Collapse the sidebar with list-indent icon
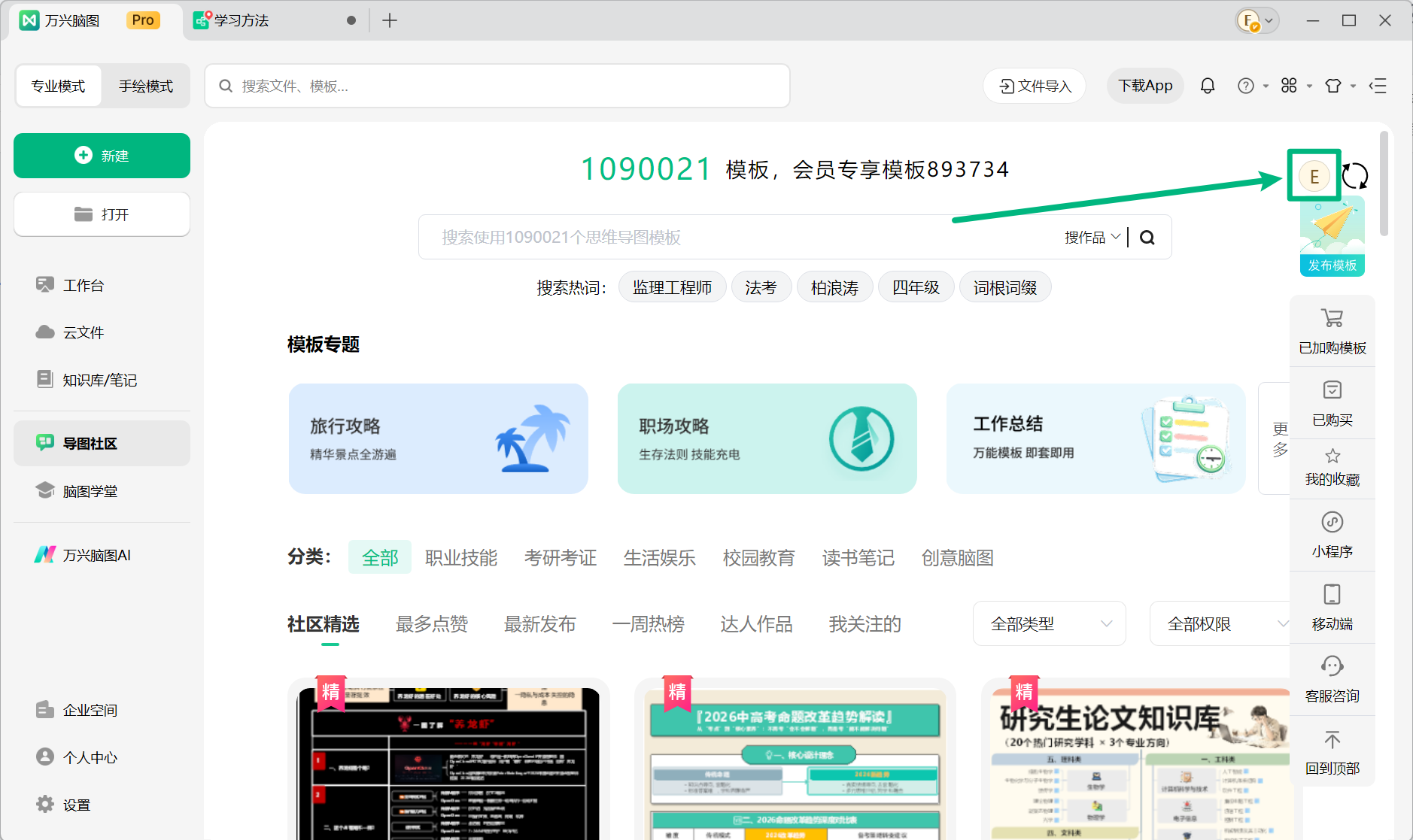This screenshot has height=840, width=1413. point(1378,86)
